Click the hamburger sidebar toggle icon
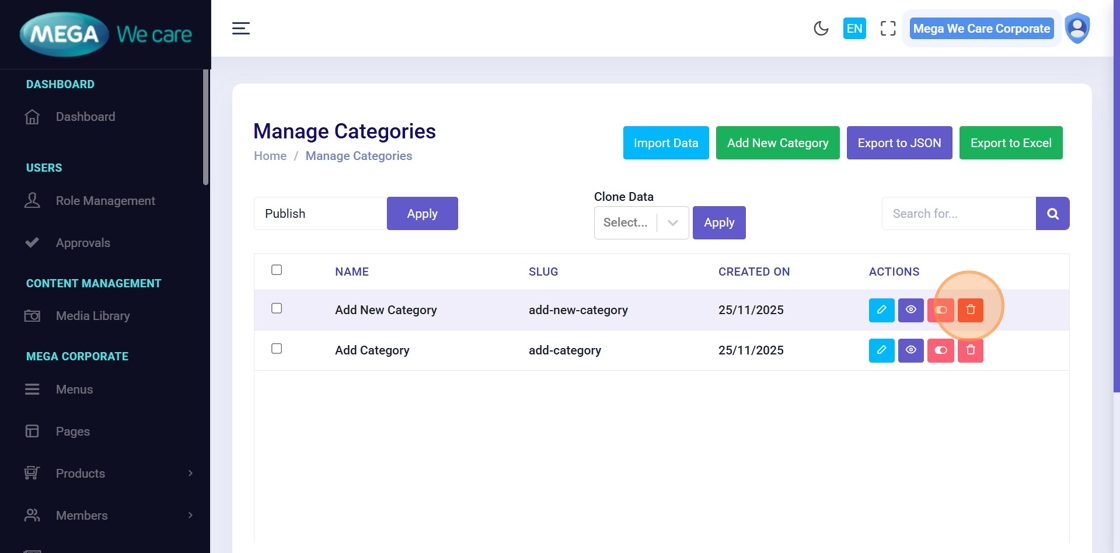The height and width of the screenshot is (553, 1120). point(241,28)
